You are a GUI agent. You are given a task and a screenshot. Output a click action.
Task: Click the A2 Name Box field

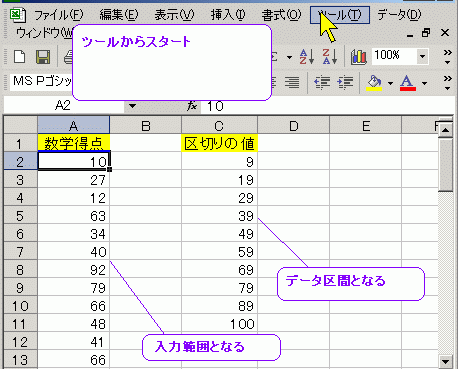pyautogui.click(x=63, y=106)
